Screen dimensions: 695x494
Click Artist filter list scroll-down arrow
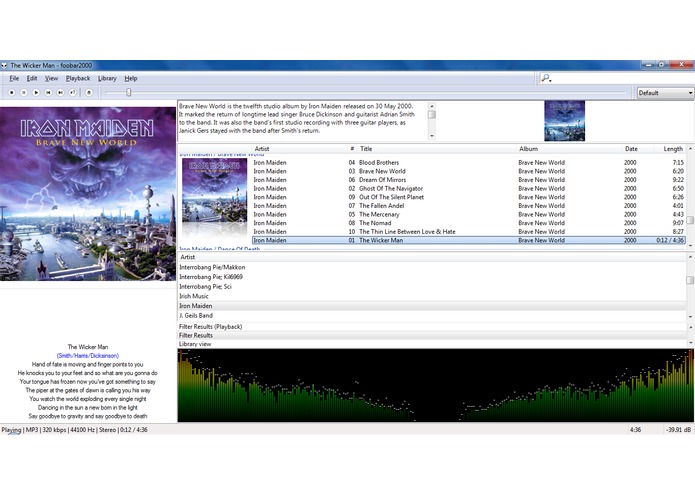click(690, 317)
